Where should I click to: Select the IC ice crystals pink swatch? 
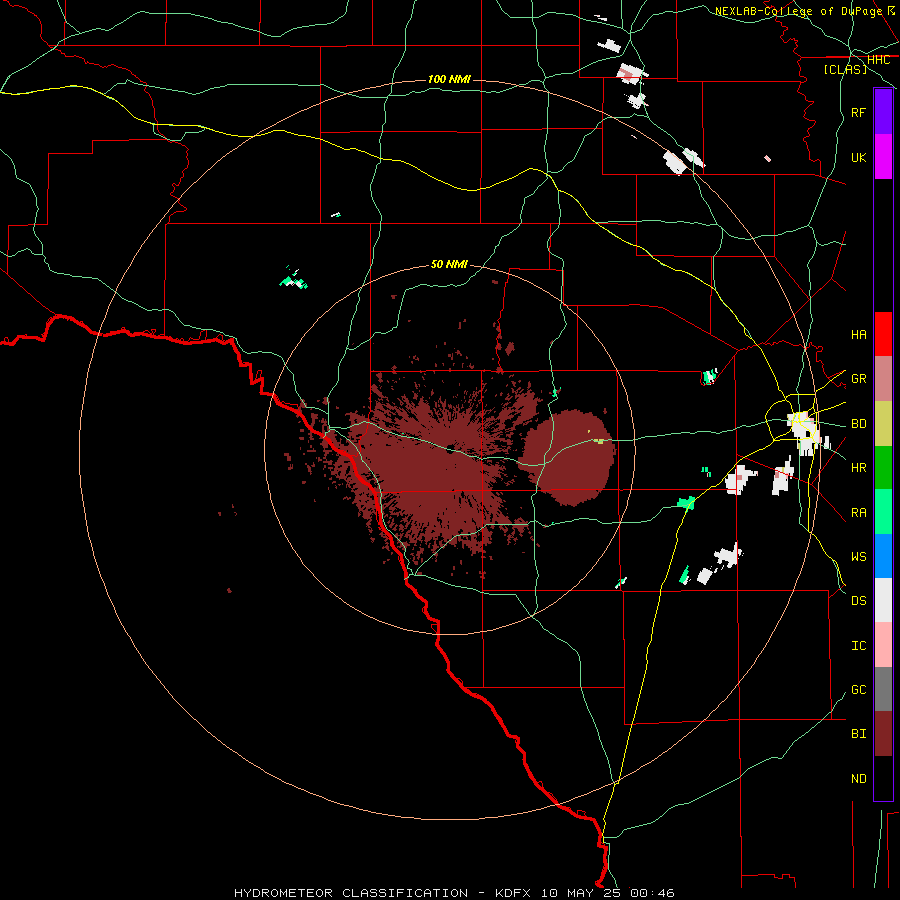pos(883,645)
